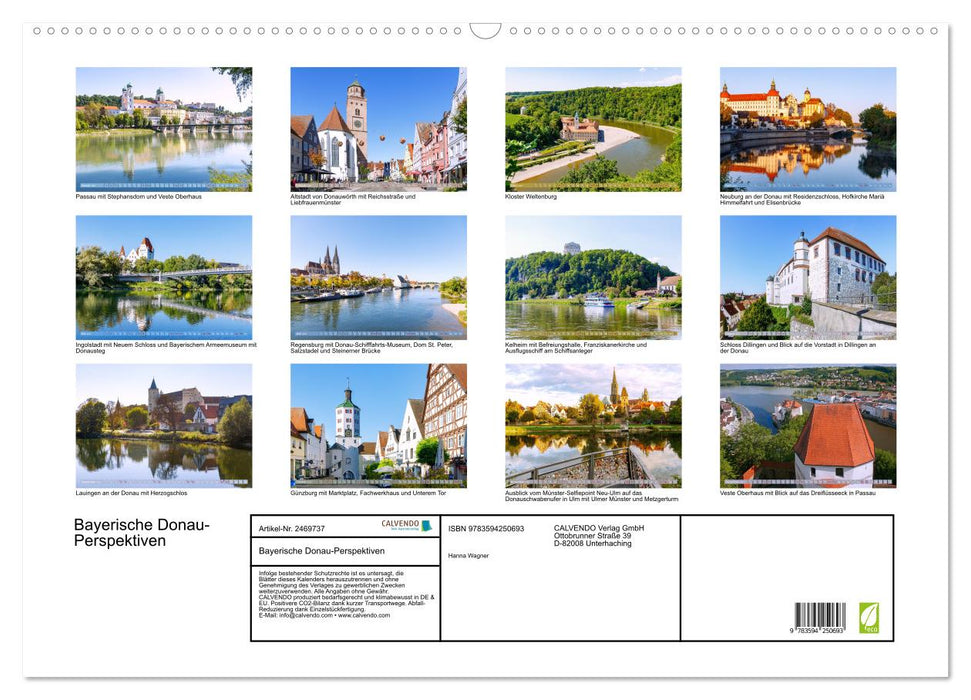Click the caption starting 'Ausblick vom Münster-Selfiepoint'
The height and width of the screenshot is (700, 971).
(x=591, y=496)
